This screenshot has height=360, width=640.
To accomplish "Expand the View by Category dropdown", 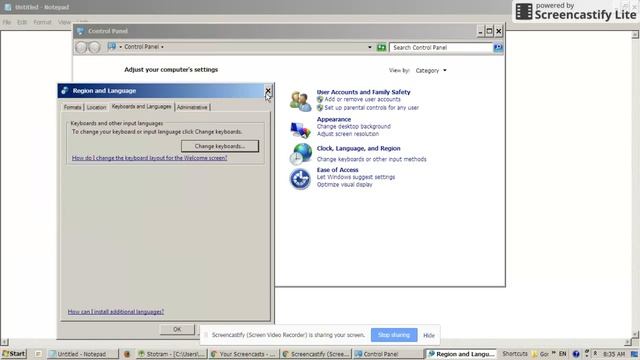I will click(x=431, y=71).
